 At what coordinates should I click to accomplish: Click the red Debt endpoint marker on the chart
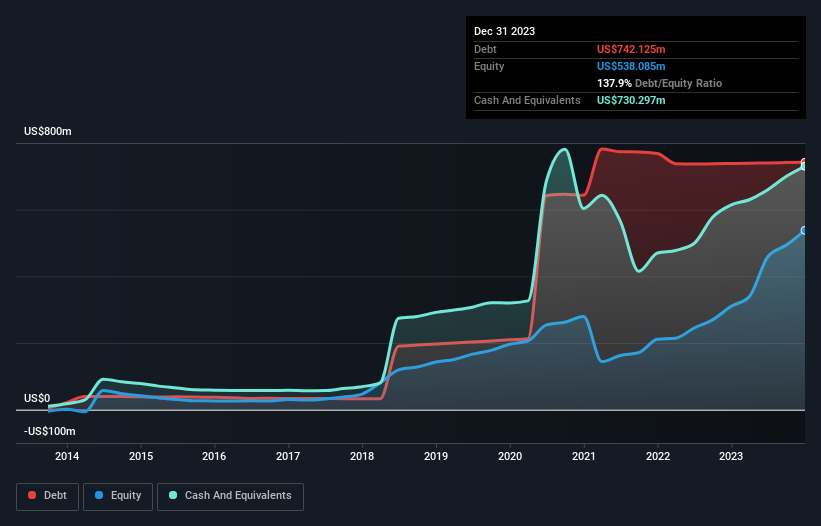(804, 162)
